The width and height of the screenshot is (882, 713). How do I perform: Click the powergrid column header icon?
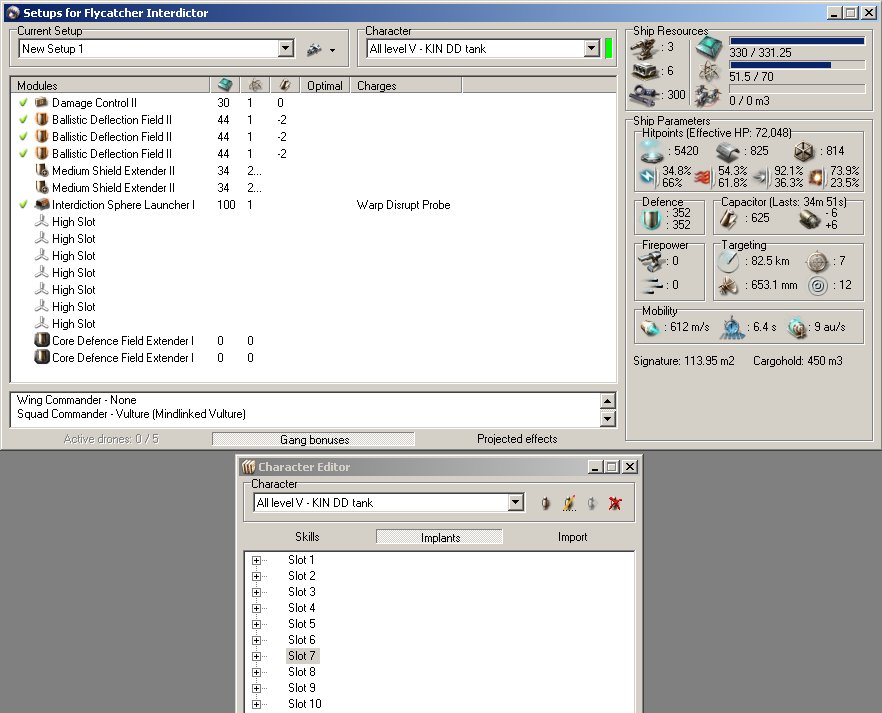[x=255, y=85]
